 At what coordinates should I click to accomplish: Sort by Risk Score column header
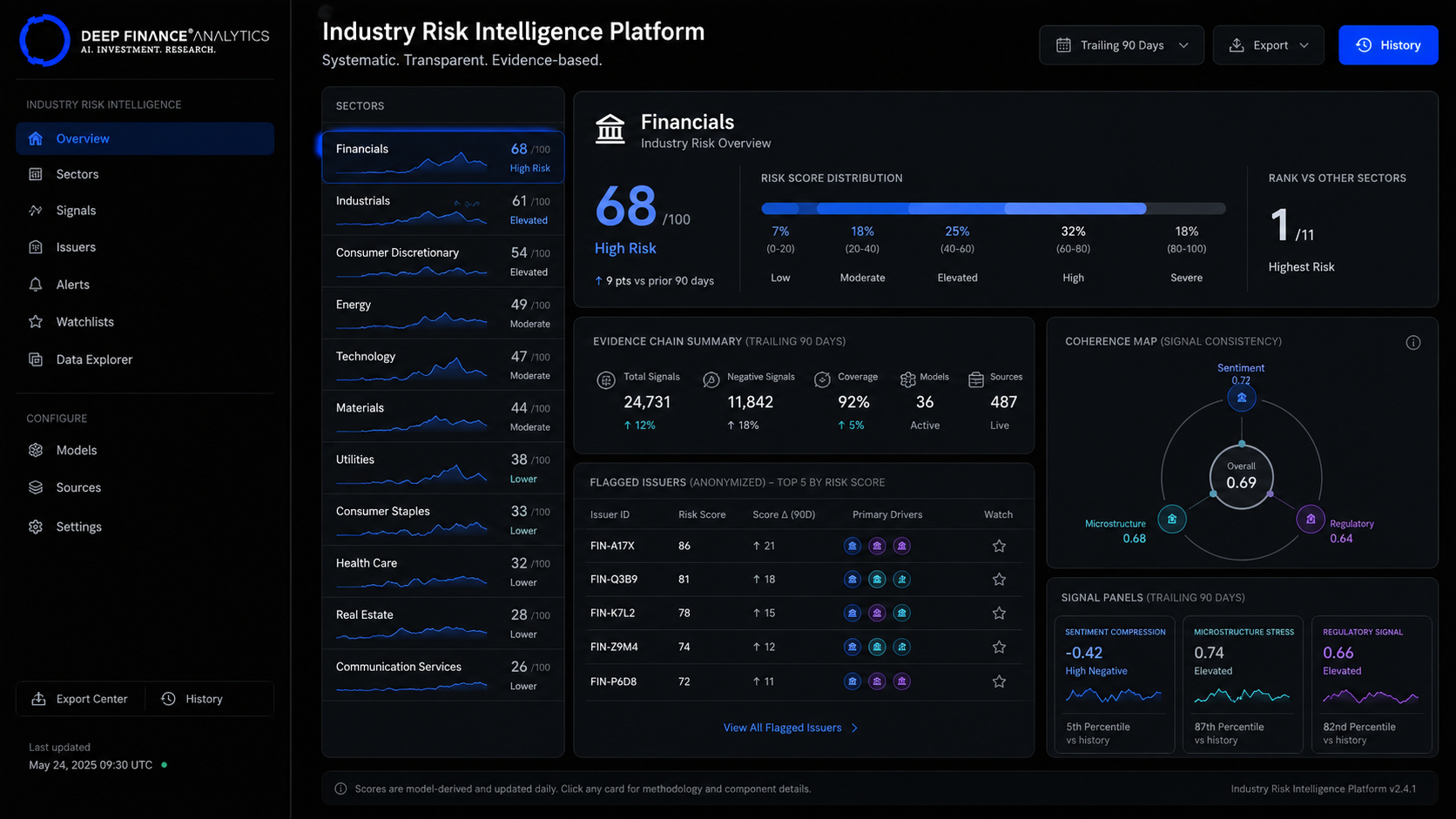(x=702, y=514)
